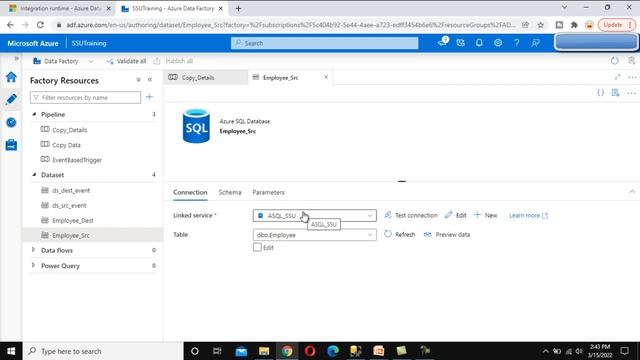Click the feedback icon in Azure header
This screenshot has height=360, width=640.
point(536,43)
